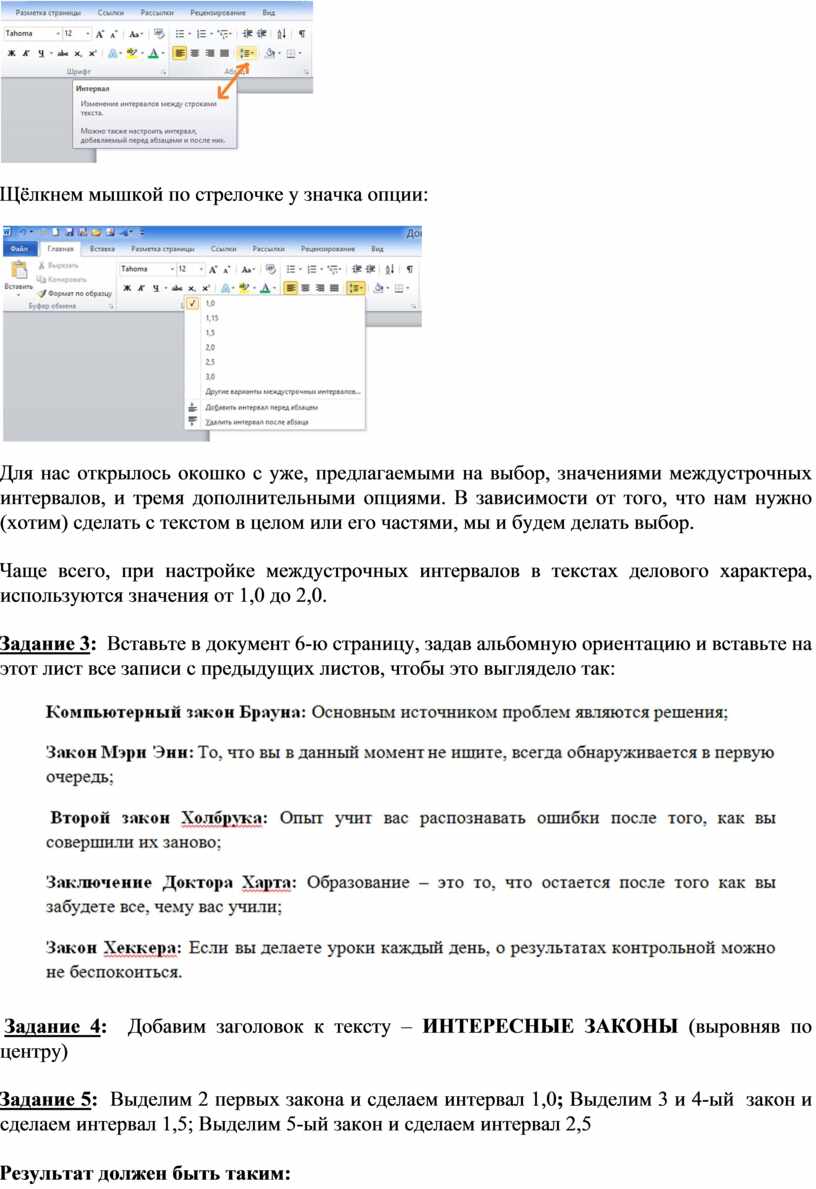Open Tahoma font box in Интервал tooltip screenshot
Screen dimensions: 816x1189
pyautogui.click(x=31, y=33)
